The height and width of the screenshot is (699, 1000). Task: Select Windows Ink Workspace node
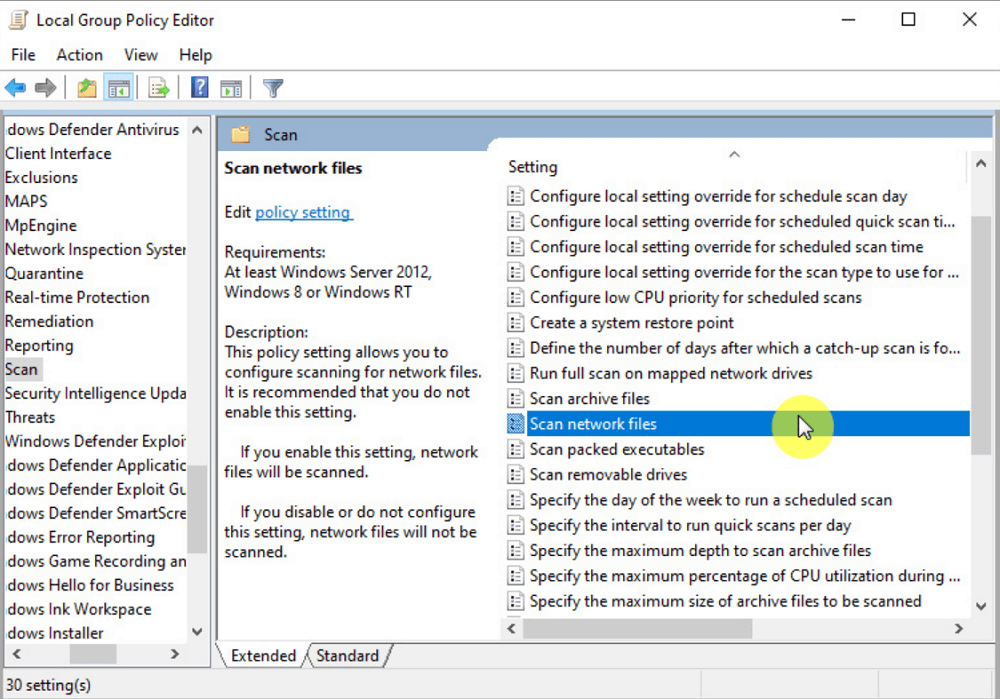[x=80, y=610]
